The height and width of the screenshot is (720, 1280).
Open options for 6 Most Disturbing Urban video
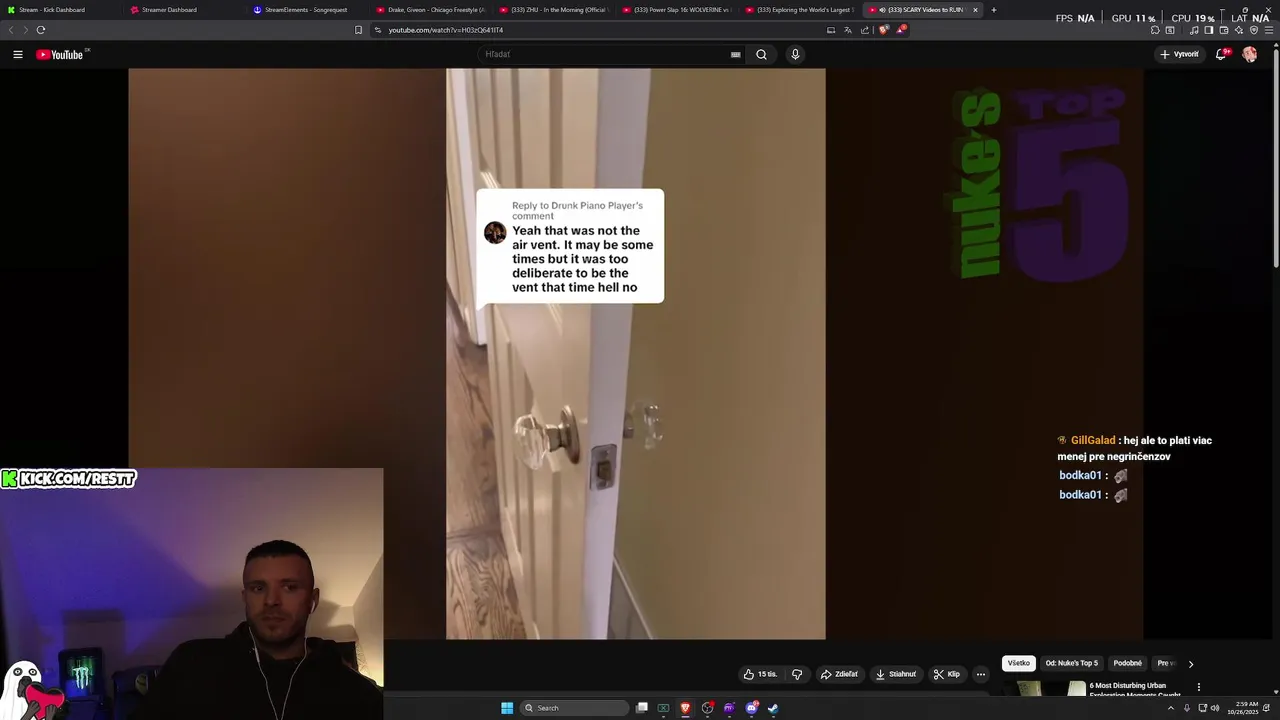coord(1198,687)
